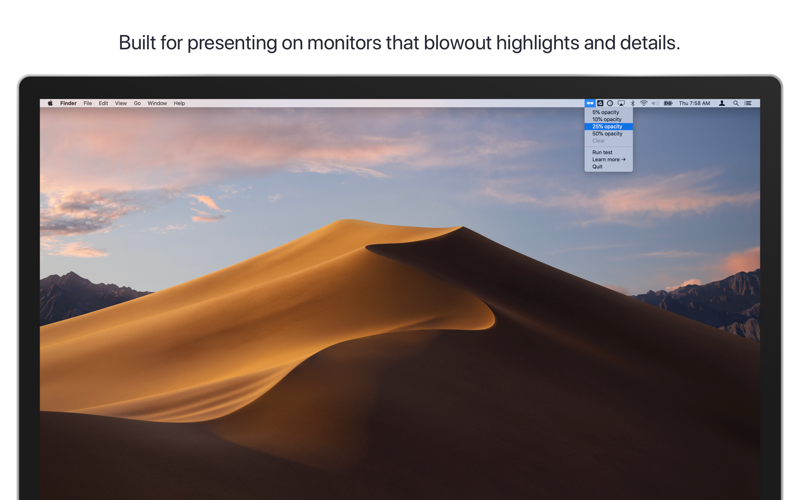
Task: Open the Go menu
Action: click(x=137, y=103)
